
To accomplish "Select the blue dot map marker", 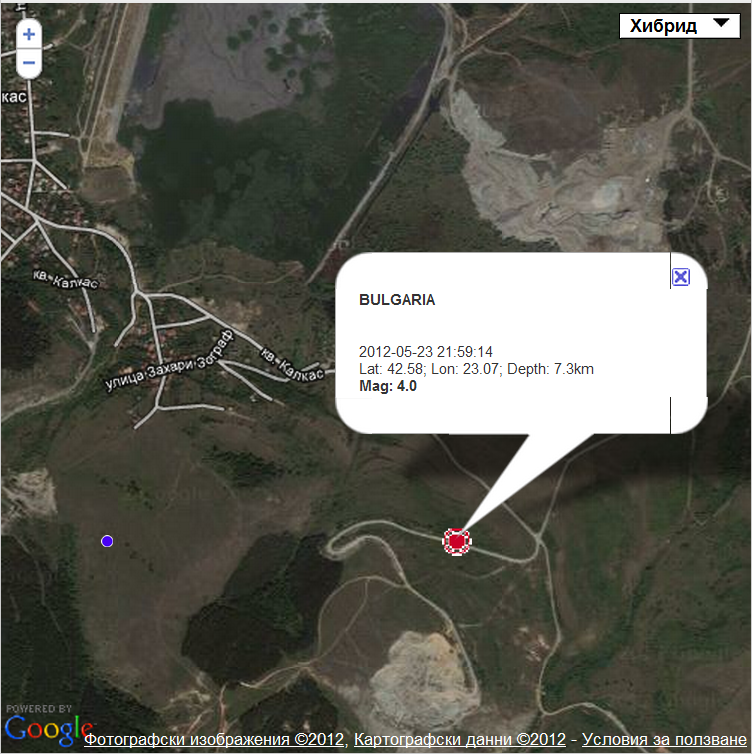I will pos(107,541).
